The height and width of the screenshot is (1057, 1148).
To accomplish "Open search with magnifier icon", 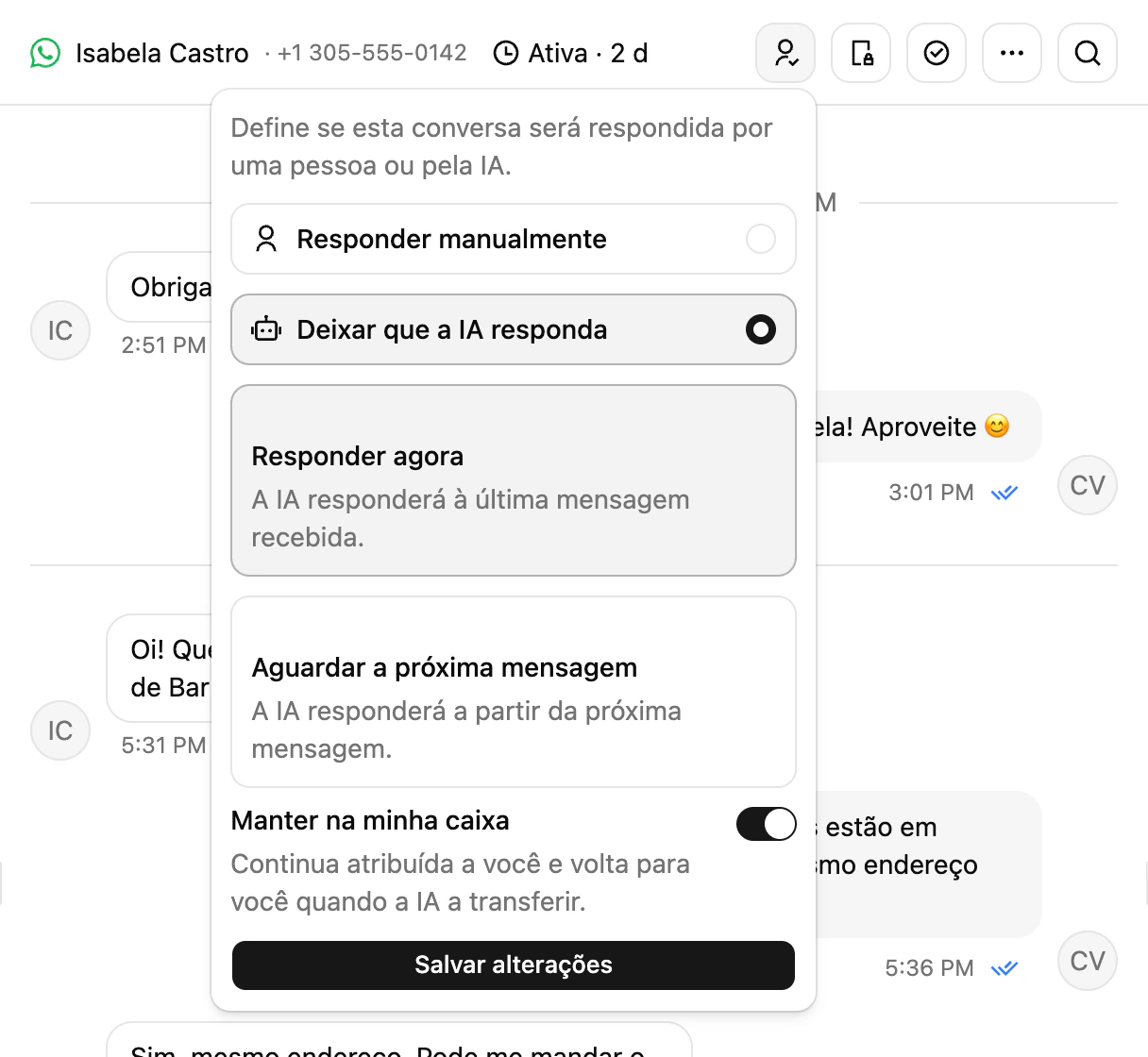I will [x=1088, y=53].
